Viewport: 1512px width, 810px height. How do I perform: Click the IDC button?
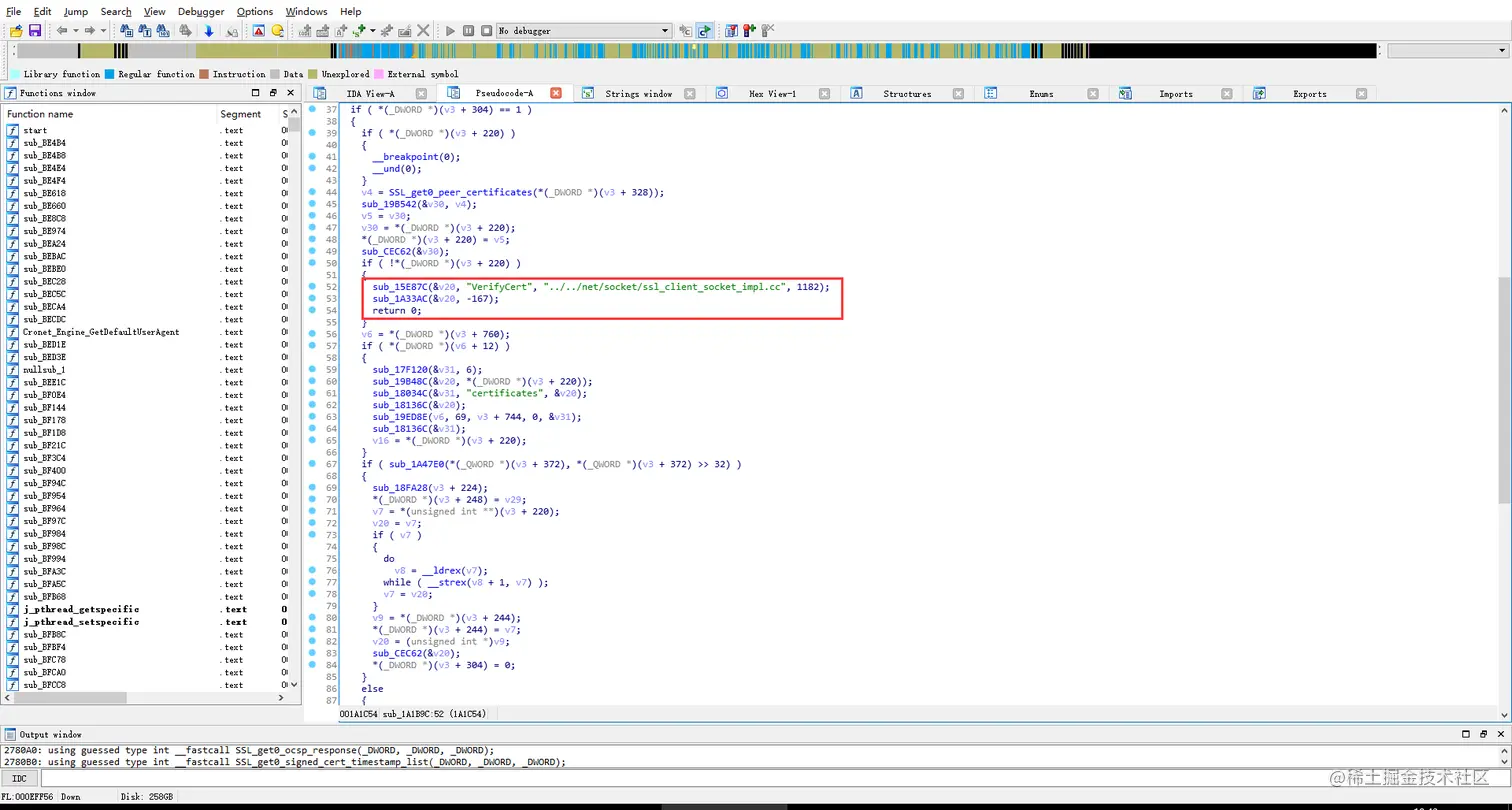click(x=20, y=778)
